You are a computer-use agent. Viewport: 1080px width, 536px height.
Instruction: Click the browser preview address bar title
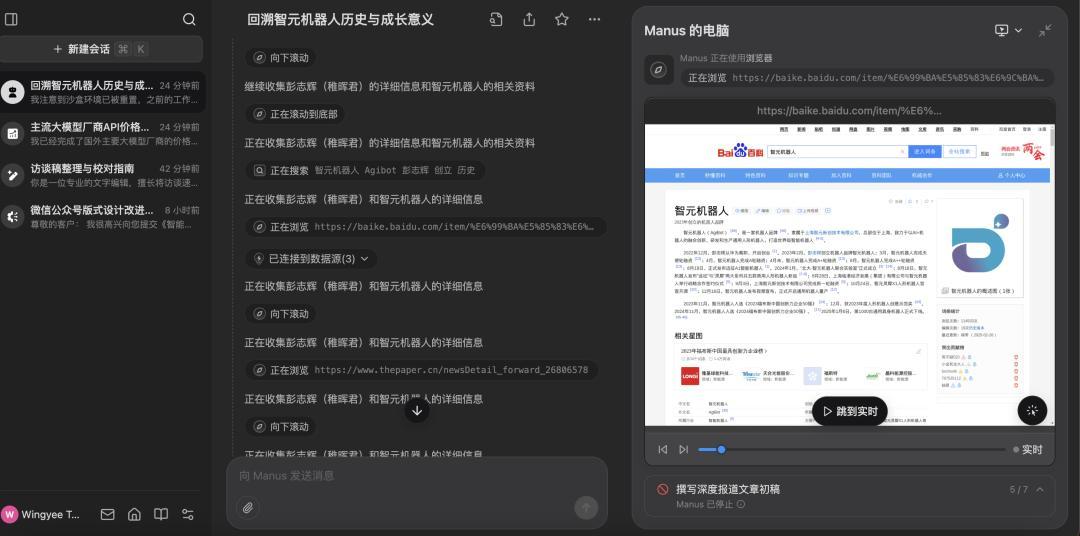click(x=849, y=111)
